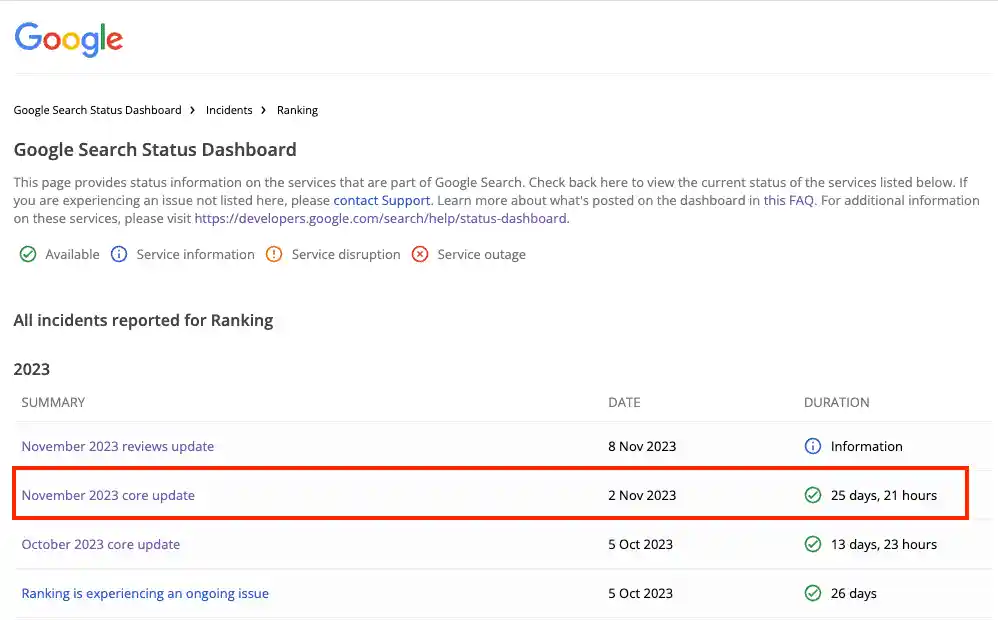Viewport: 998px width, 620px height.
Task: Click the 25 days, 21 hours duration
Action: pyautogui.click(x=883, y=495)
